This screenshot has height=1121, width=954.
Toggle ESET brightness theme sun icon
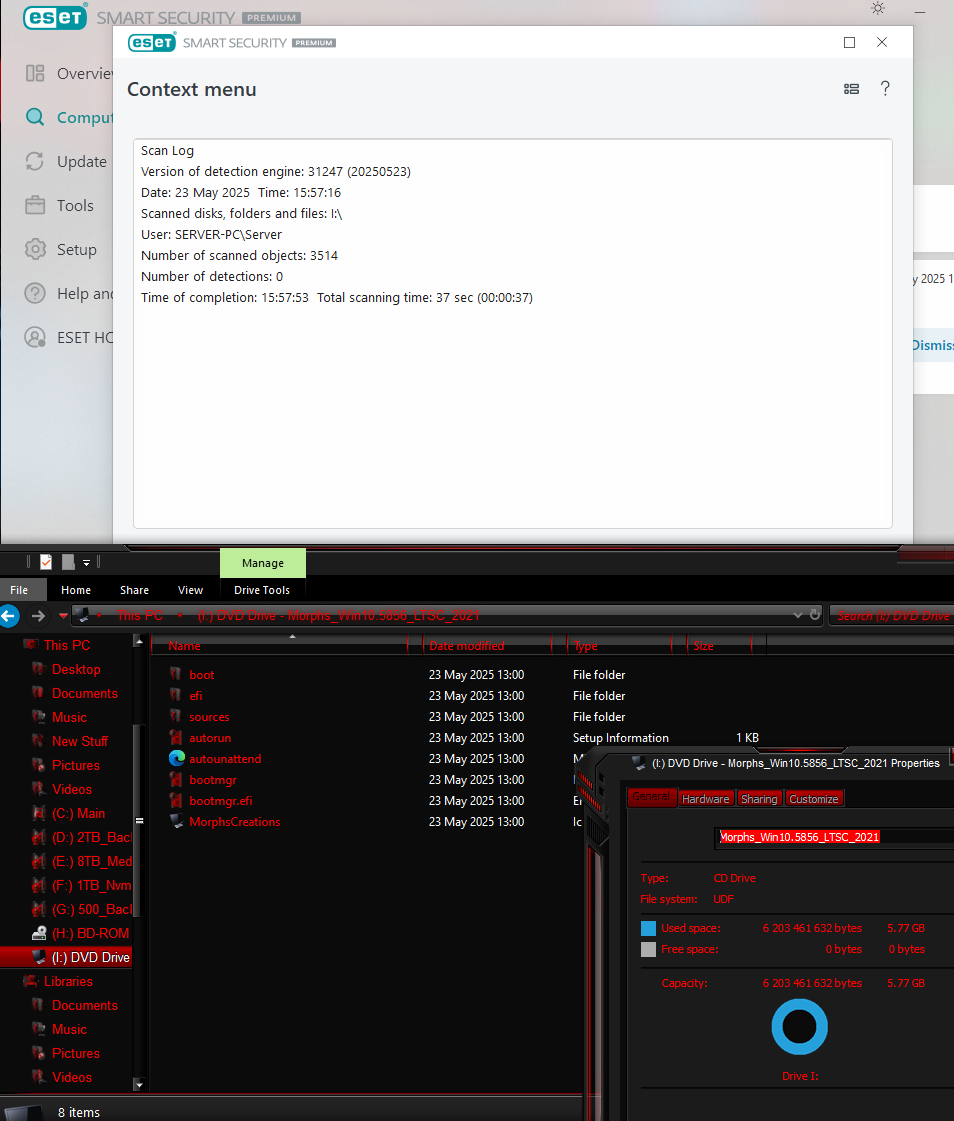coord(877,9)
